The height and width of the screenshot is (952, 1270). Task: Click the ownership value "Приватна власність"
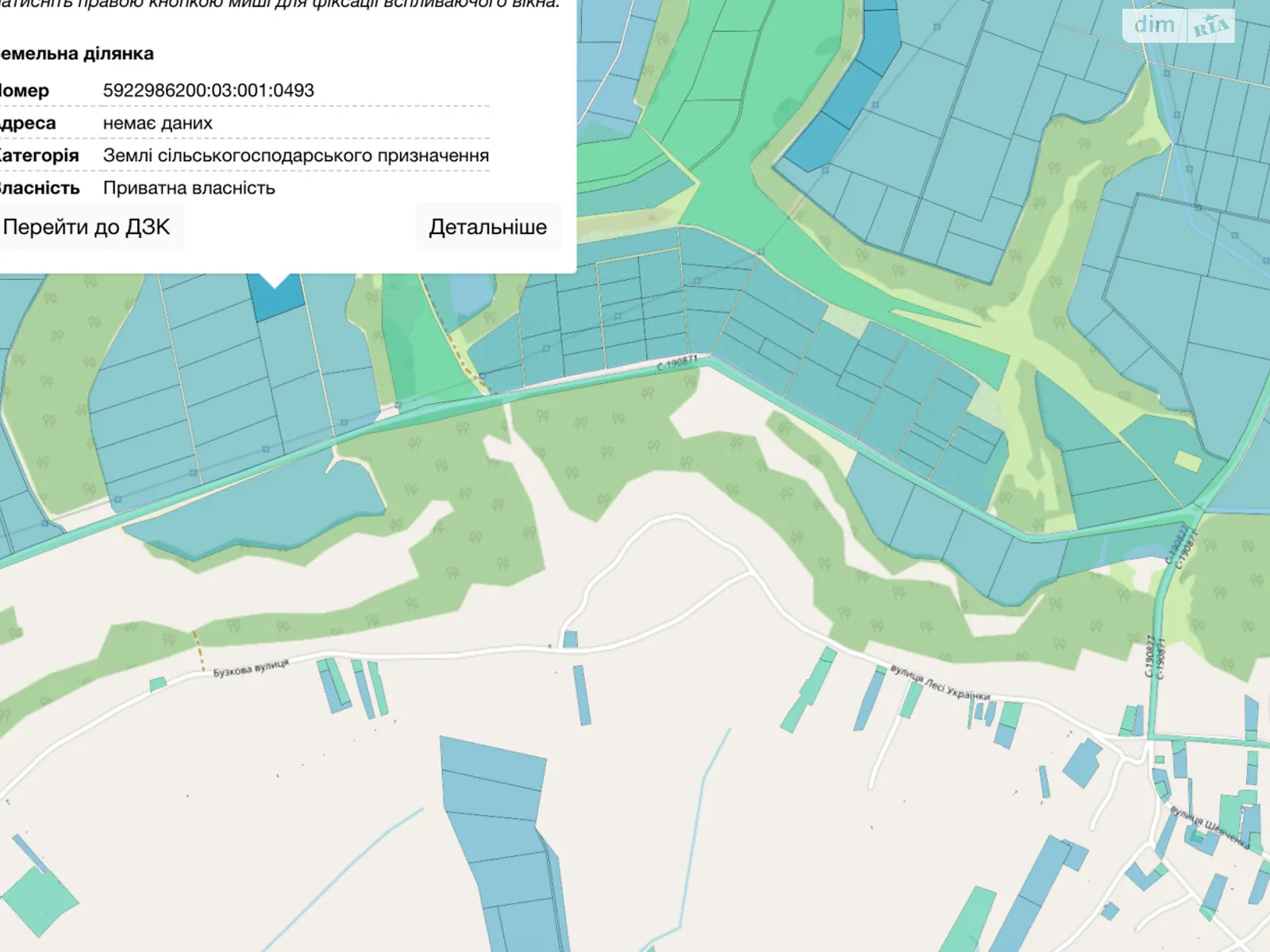189,188
